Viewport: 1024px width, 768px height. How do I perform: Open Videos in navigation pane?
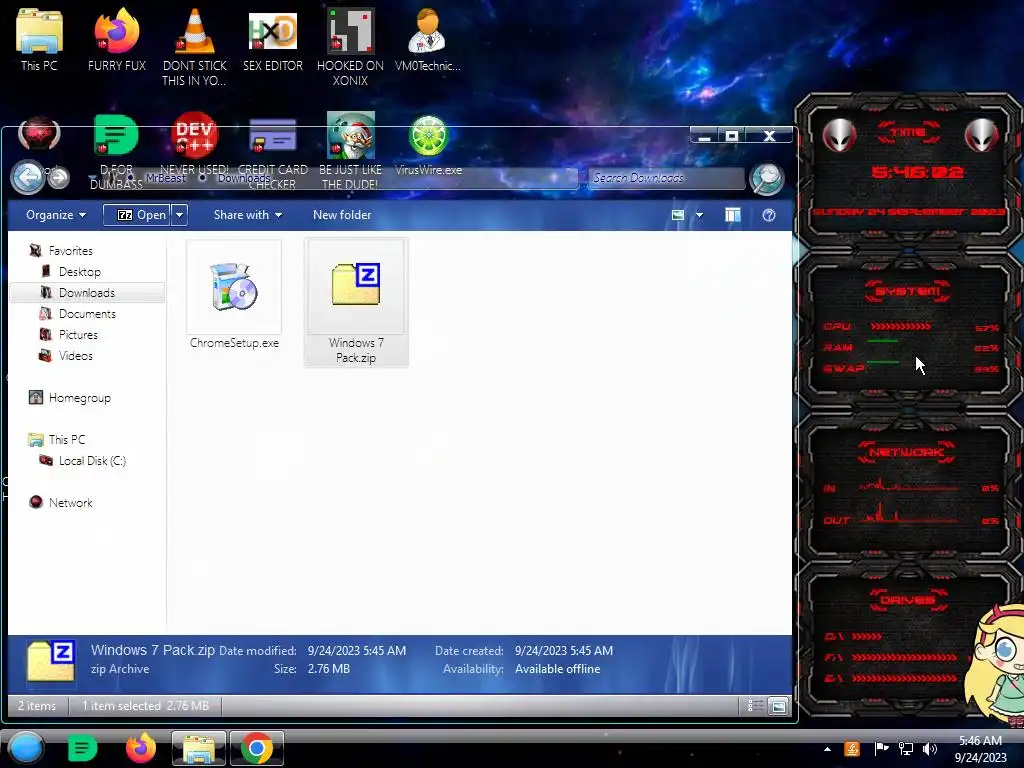[75, 356]
